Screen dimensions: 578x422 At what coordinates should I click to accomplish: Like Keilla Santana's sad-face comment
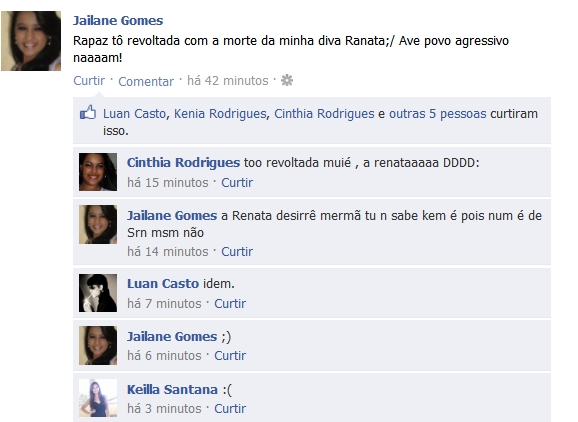coord(230,408)
